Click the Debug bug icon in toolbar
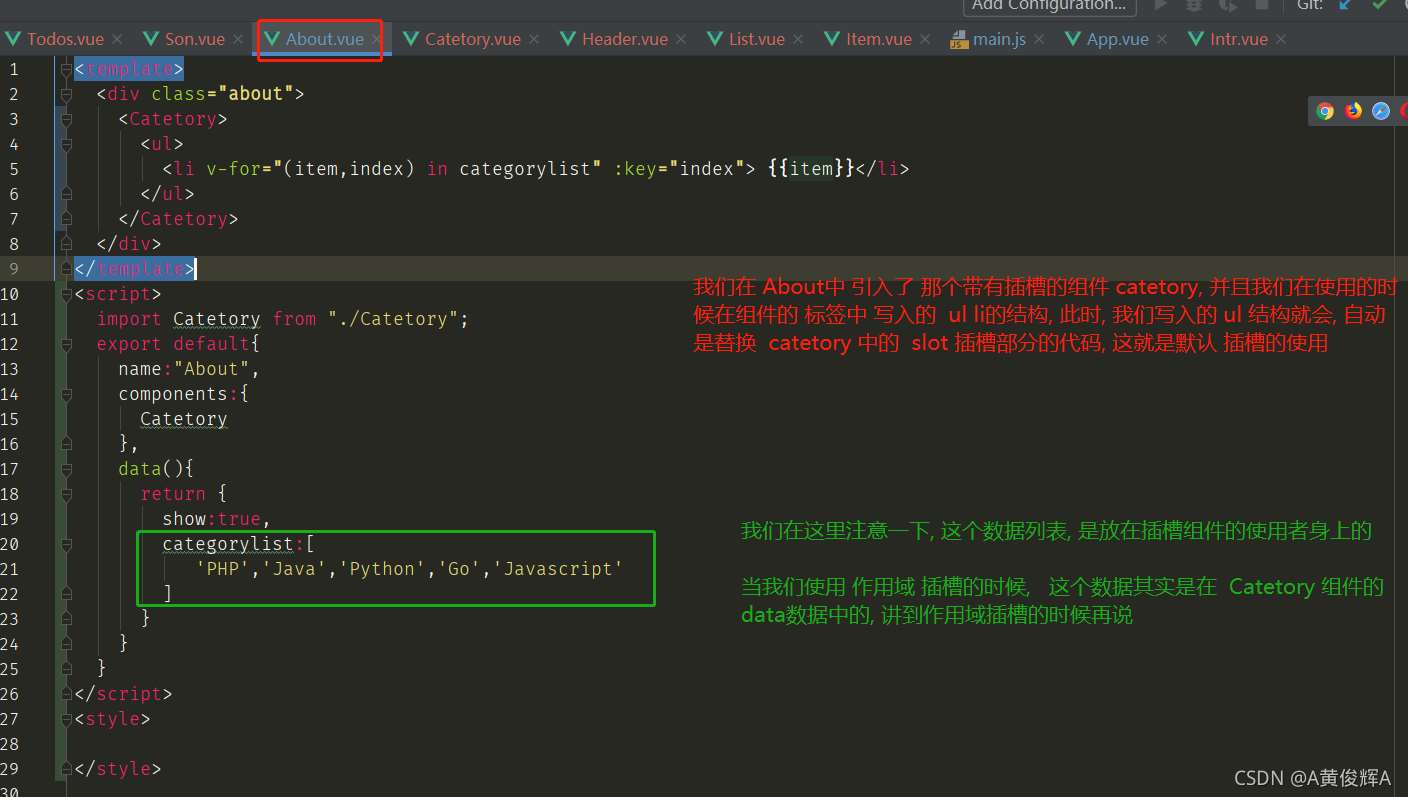 click(1194, 5)
